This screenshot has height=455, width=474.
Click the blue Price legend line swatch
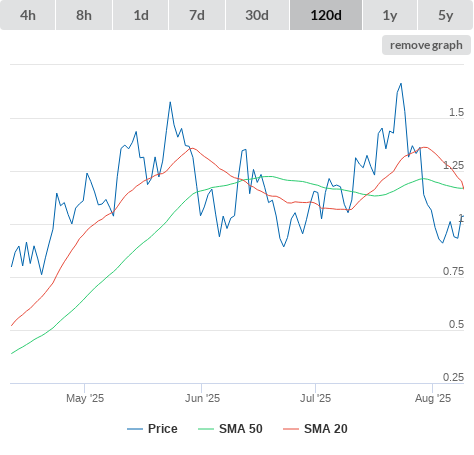click(135, 429)
